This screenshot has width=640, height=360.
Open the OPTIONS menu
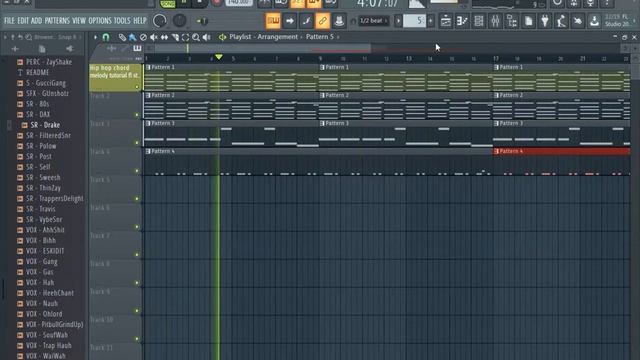(100, 20)
